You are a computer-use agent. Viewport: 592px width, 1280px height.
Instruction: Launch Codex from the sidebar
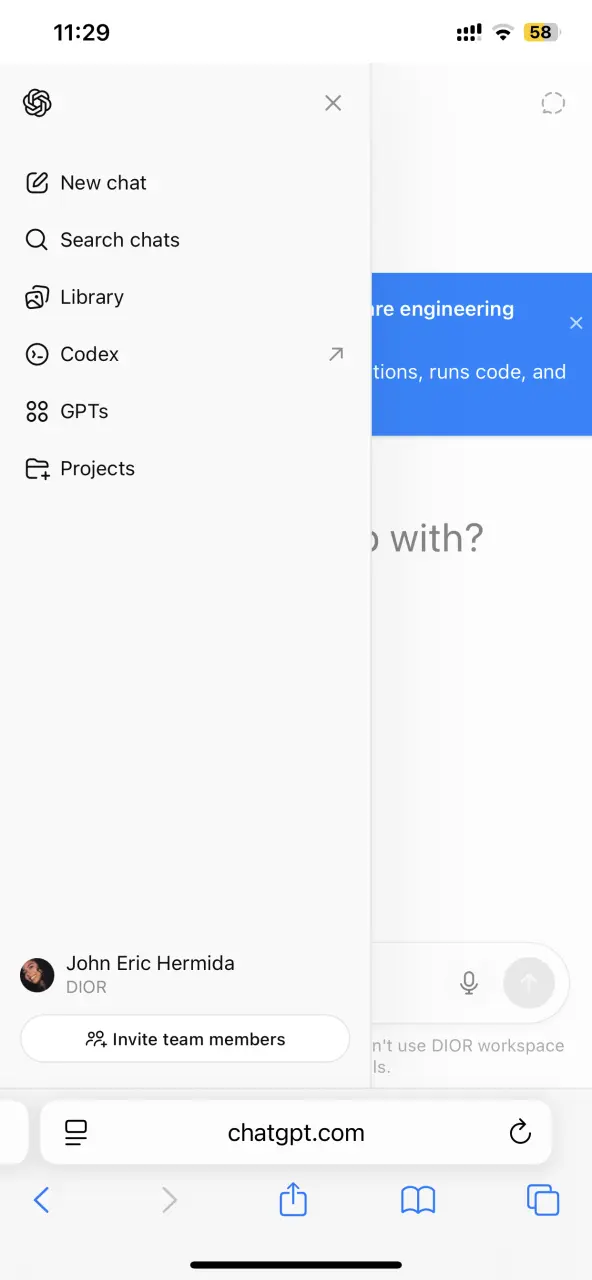[x=185, y=354]
